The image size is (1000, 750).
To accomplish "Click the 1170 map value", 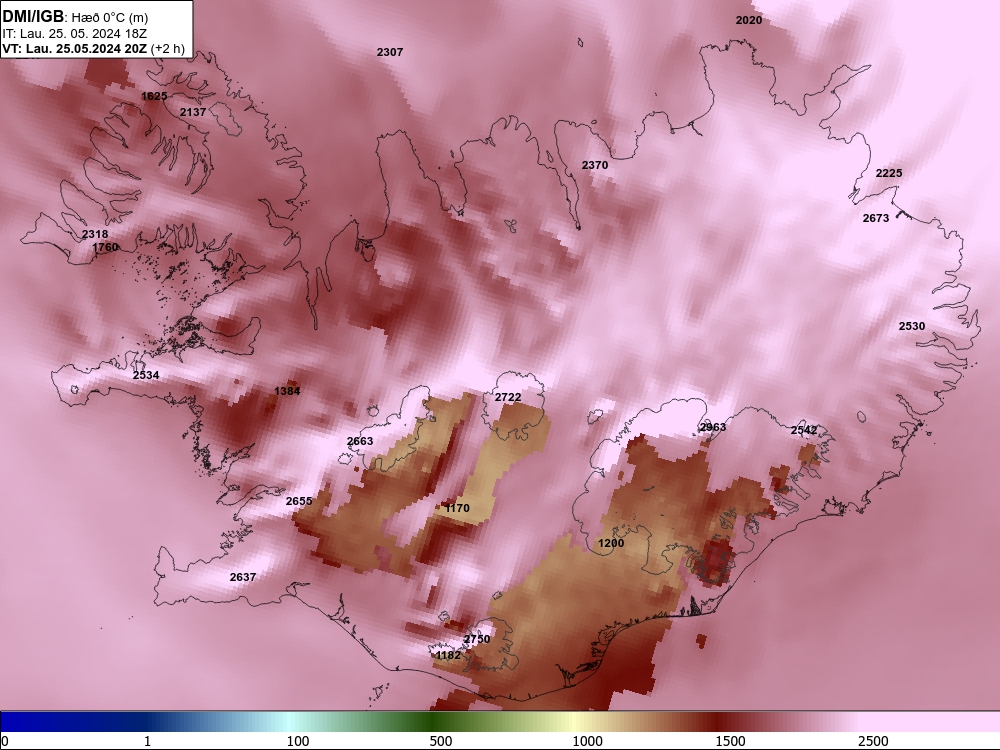I will pyautogui.click(x=457, y=508).
